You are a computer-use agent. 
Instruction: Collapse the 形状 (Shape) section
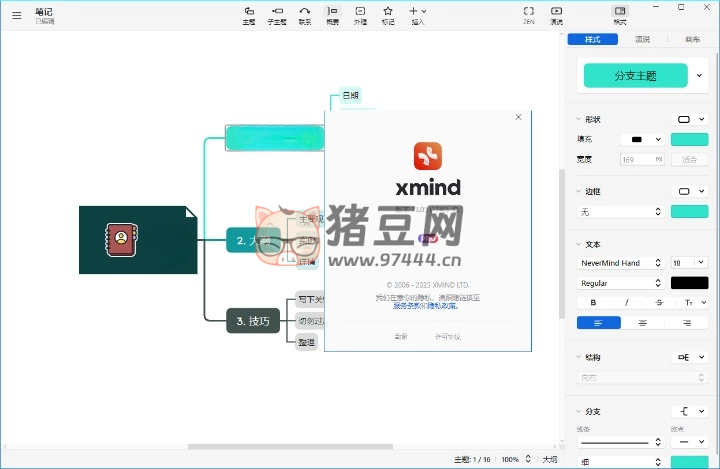[577, 119]
